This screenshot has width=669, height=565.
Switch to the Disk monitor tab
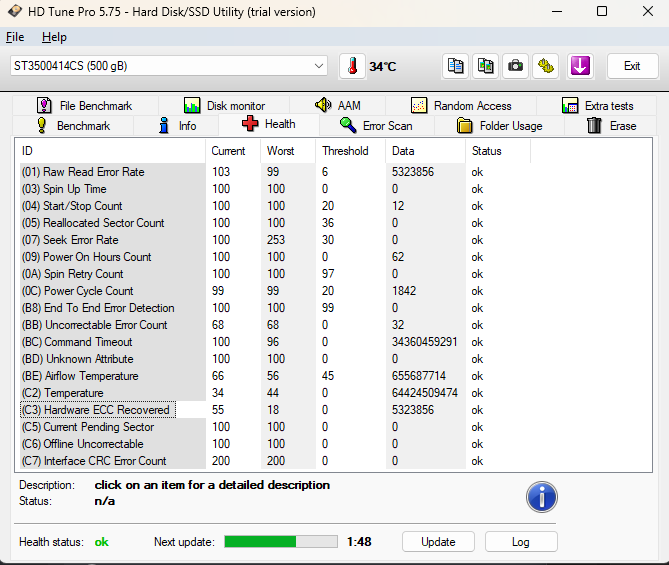[224, 105]
